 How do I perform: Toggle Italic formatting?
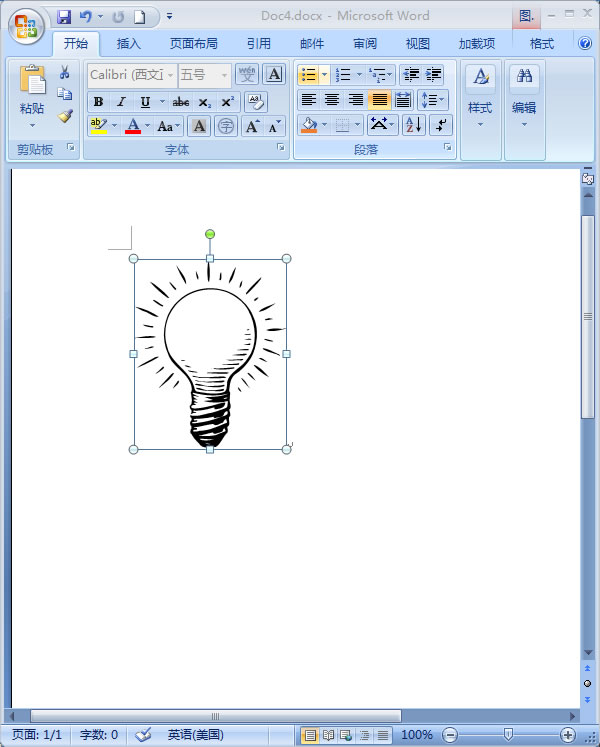coord(121,102)
